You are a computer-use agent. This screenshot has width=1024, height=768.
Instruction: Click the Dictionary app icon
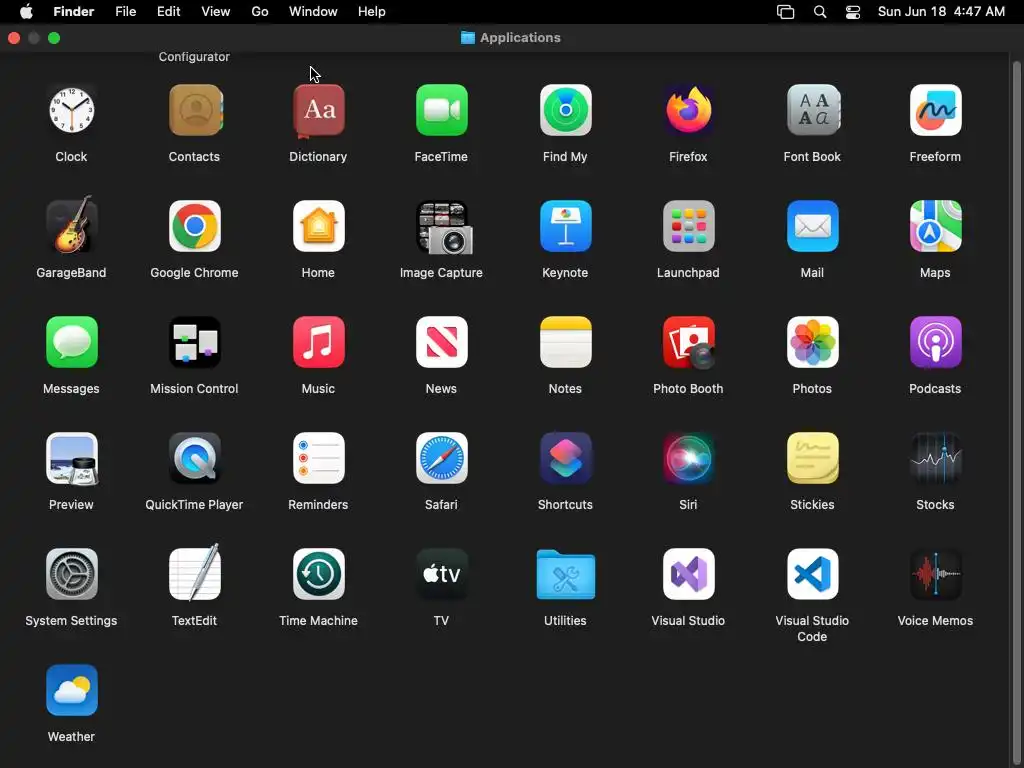[318, 110]
